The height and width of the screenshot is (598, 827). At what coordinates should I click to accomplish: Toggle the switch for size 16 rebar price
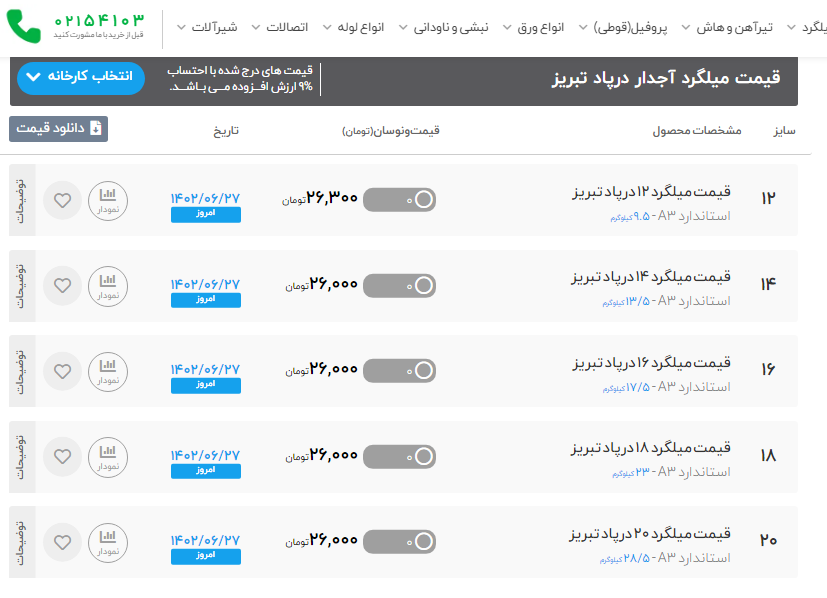click(400, 371)
